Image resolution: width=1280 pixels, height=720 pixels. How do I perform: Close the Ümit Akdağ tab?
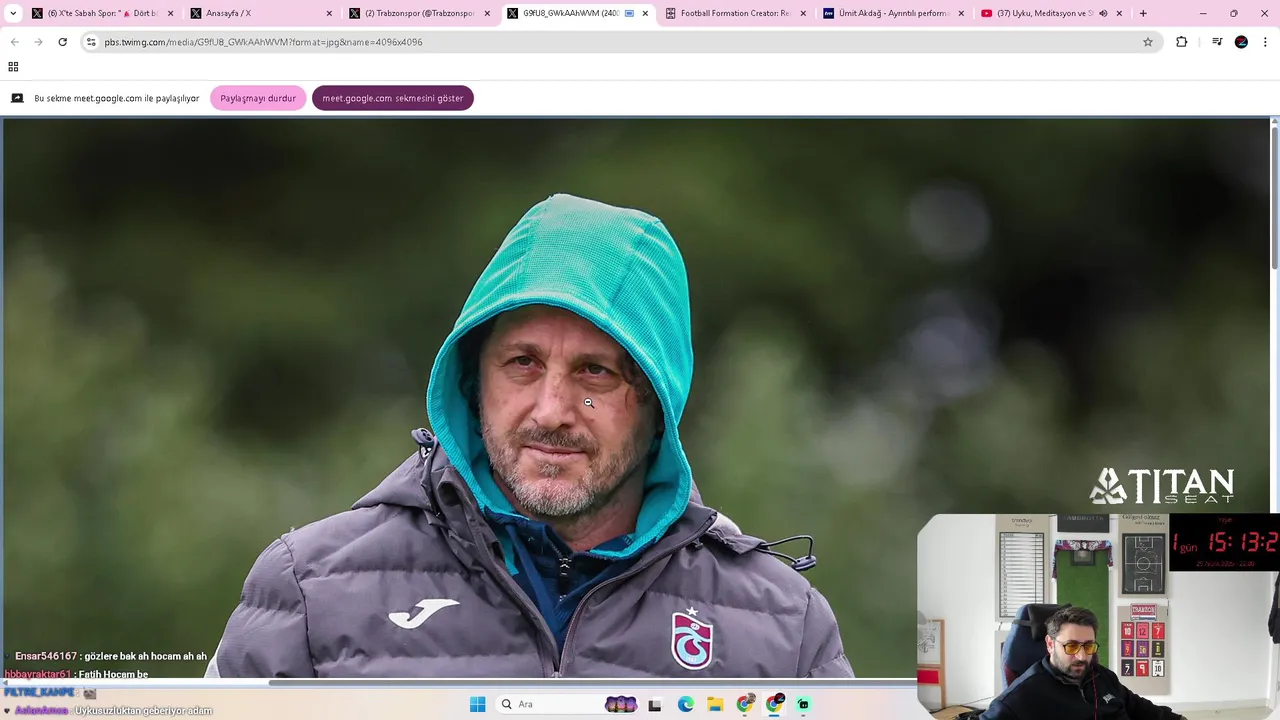point(961,13)
